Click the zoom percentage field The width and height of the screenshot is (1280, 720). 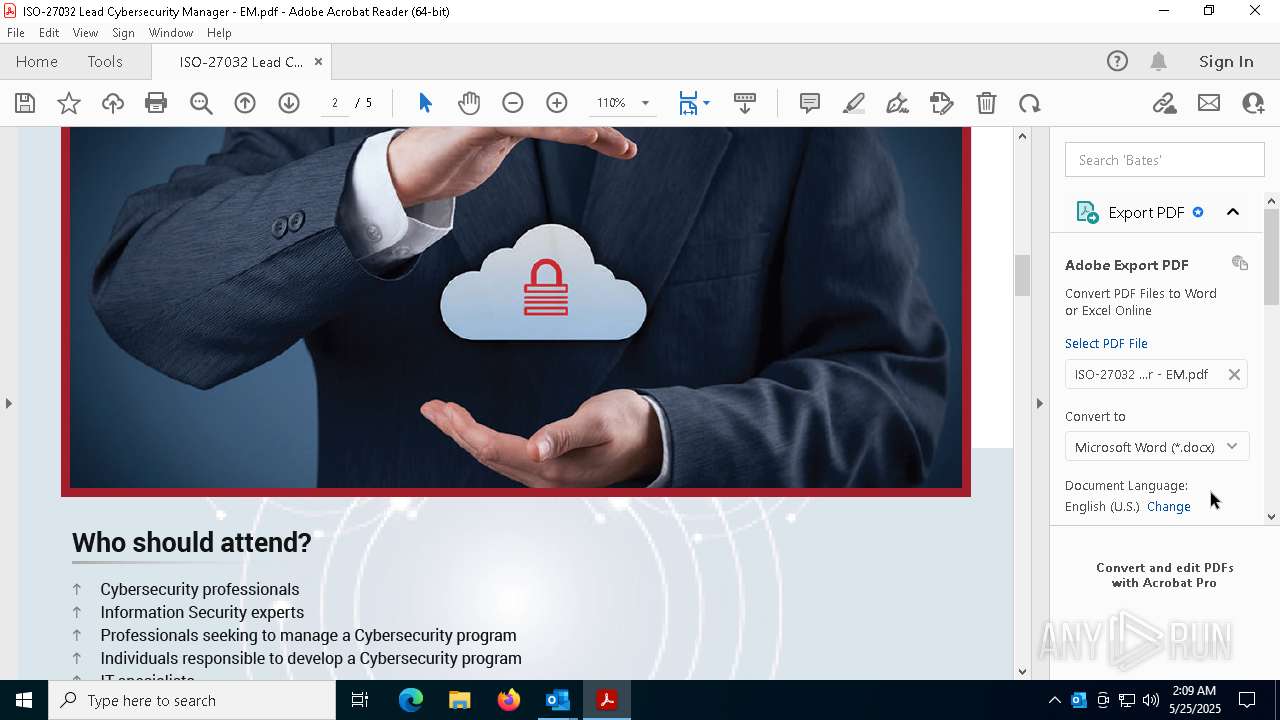[x=611, y=103]
